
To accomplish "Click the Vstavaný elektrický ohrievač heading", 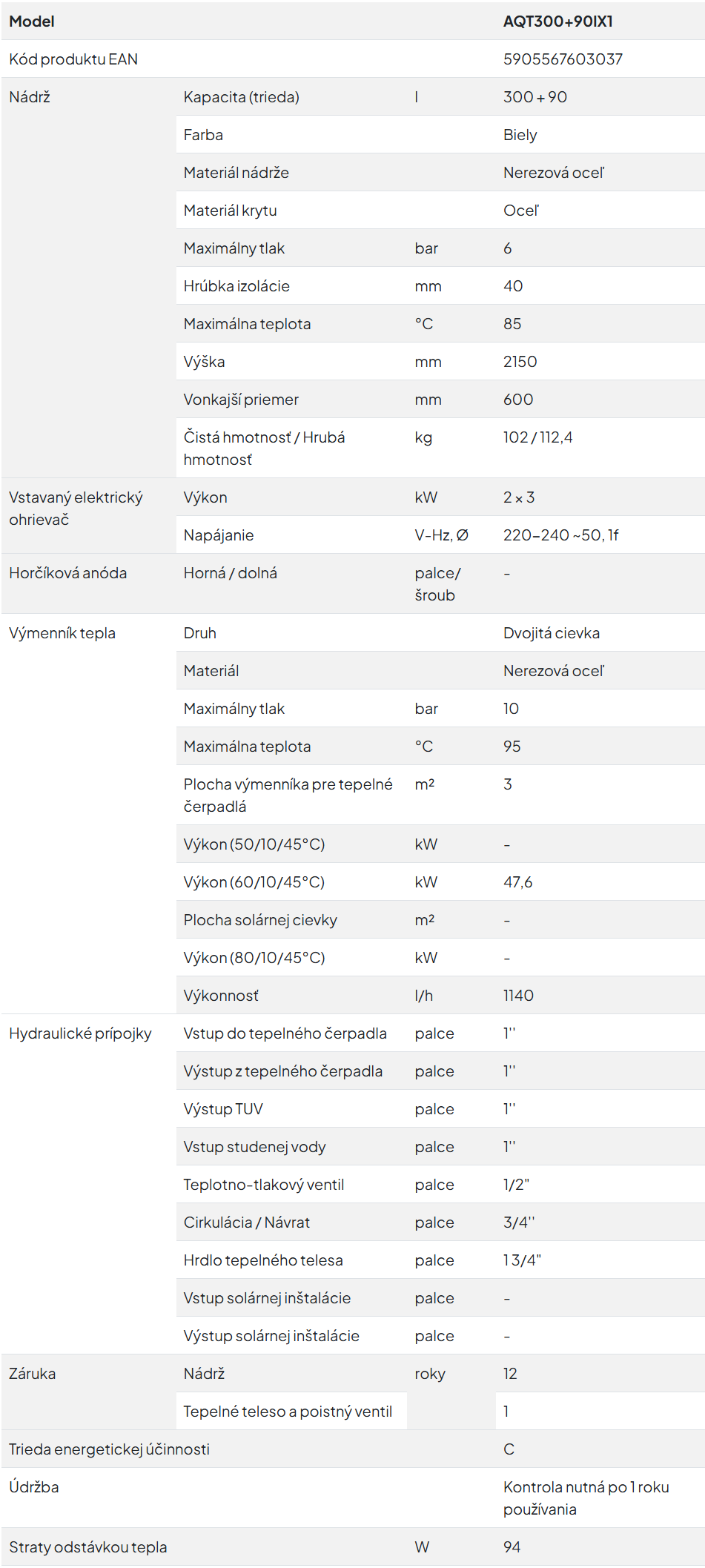I will (76, 509).
